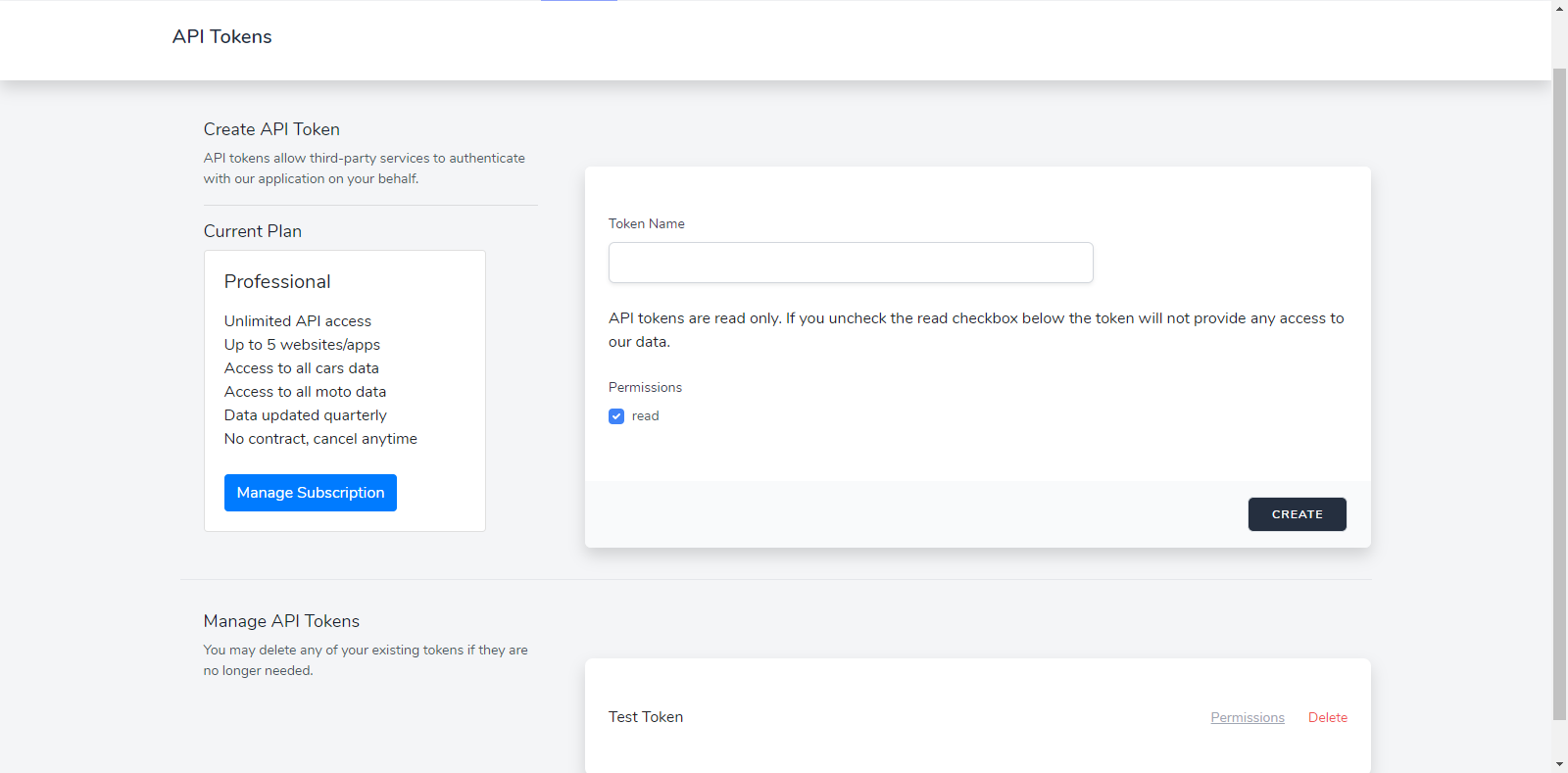Uncheck the read permission checkbox
The width and height of the screenshot is (1568, 773).
point(616,416)
